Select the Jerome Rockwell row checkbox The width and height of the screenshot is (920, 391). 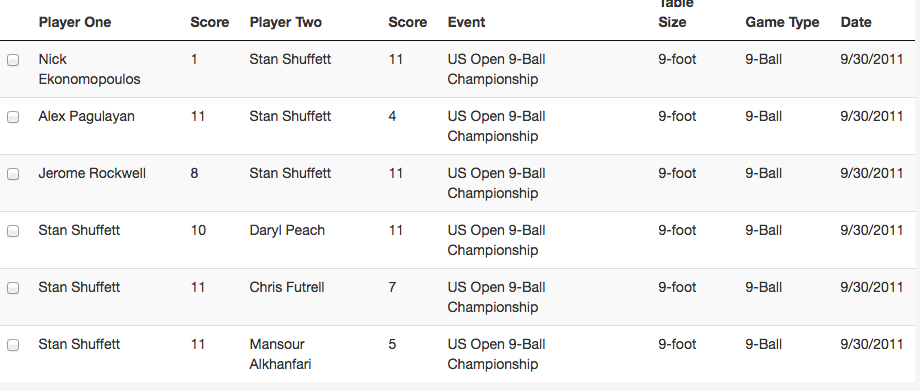(x=13, y=174)
